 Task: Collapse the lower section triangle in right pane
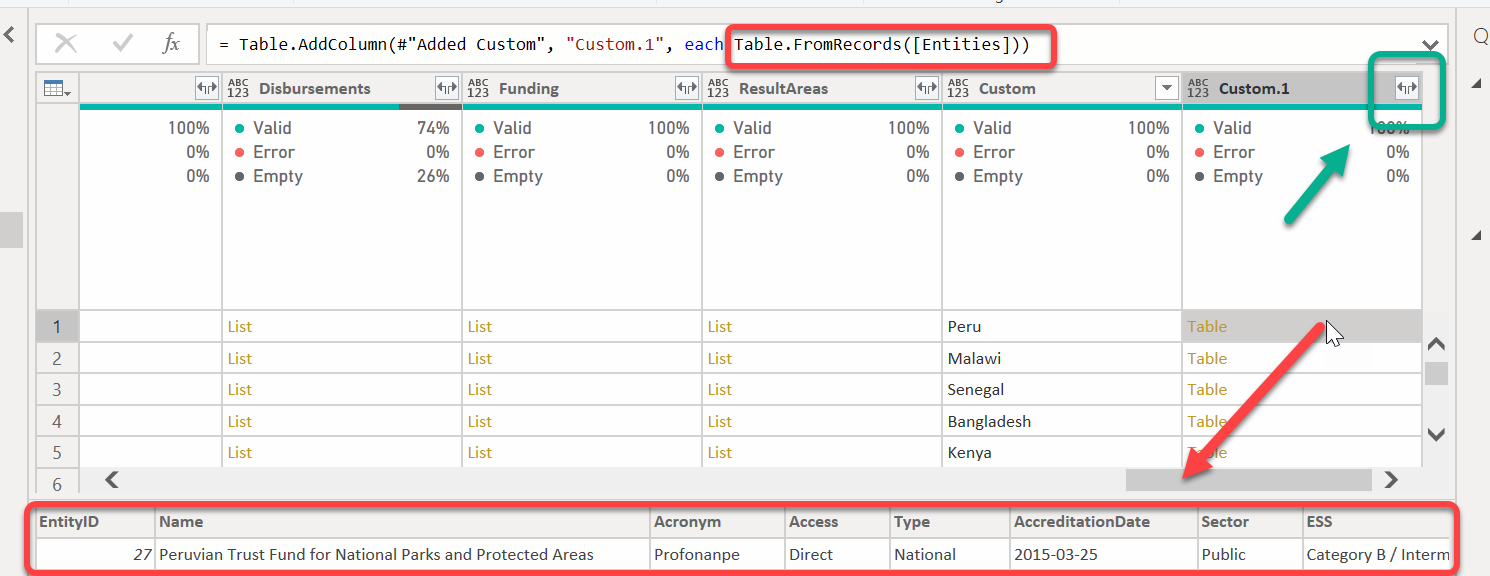tap(1477, 235)
